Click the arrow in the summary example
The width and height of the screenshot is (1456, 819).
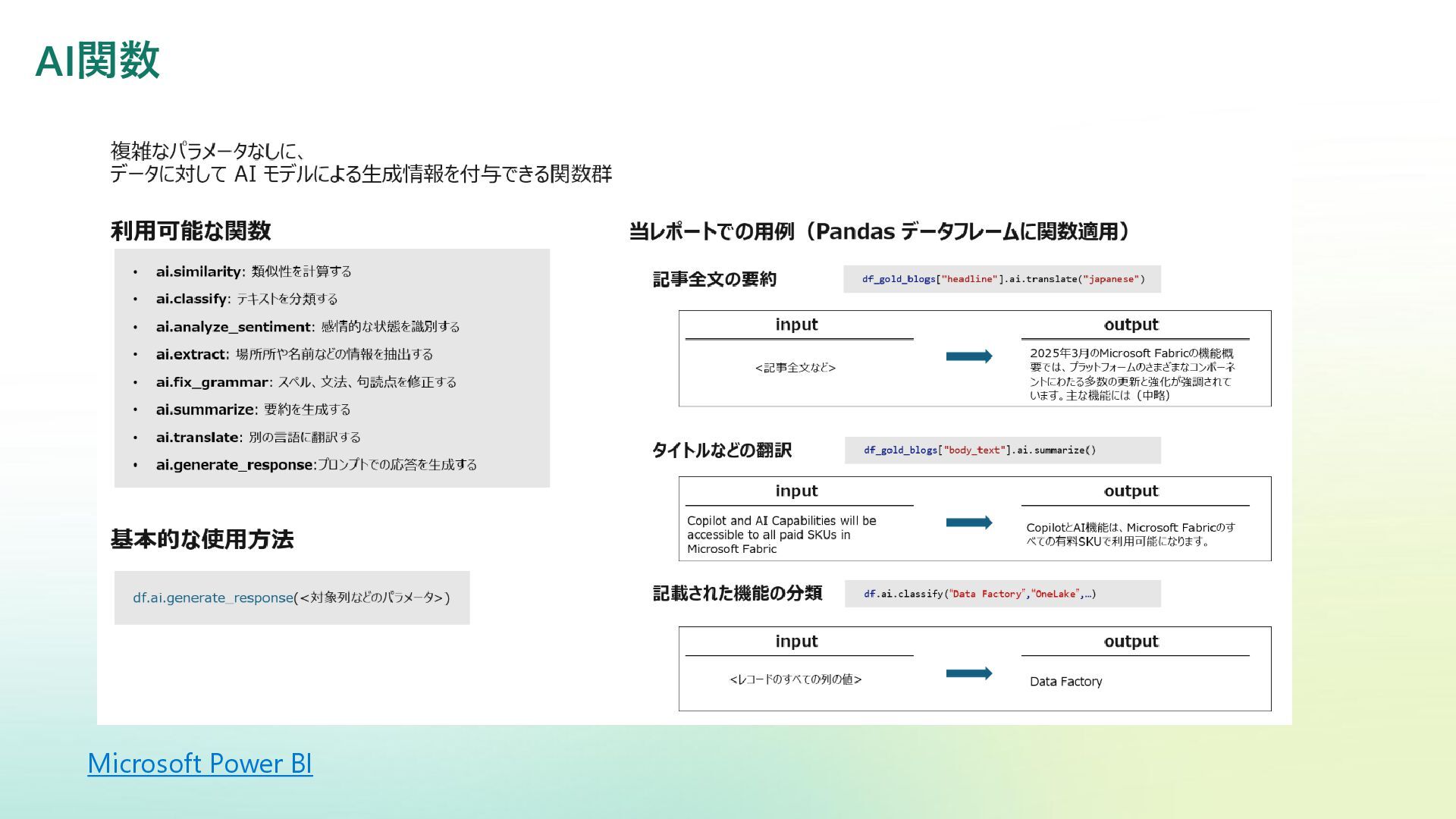pyautogui.click(x=968, y=356)
